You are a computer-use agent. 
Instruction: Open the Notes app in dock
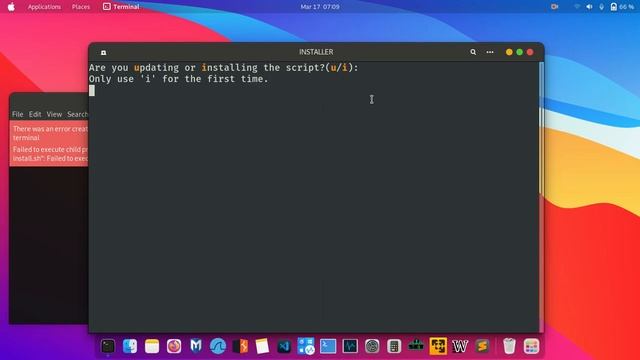152,346
